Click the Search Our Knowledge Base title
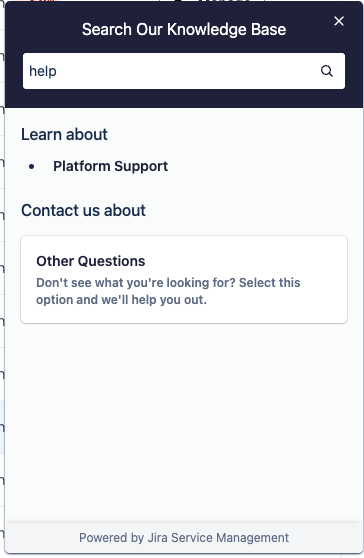 coord(184,29)
